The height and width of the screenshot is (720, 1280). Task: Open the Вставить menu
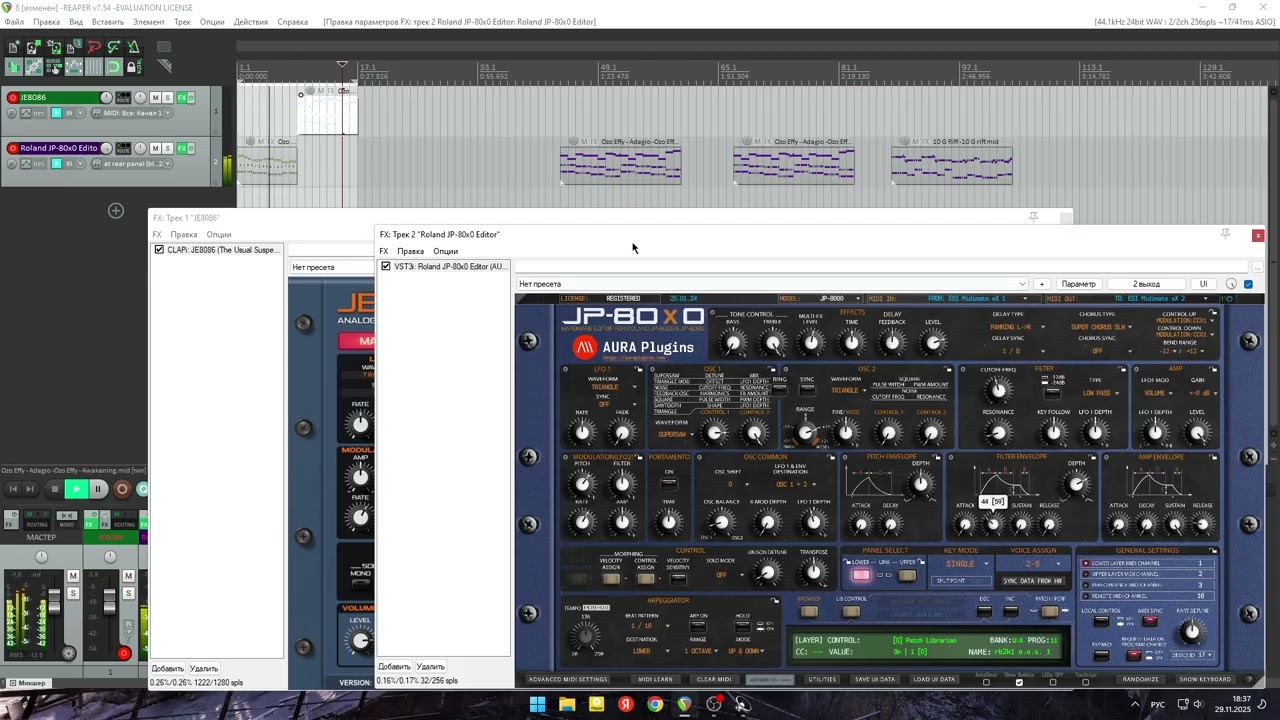(107, 22)
